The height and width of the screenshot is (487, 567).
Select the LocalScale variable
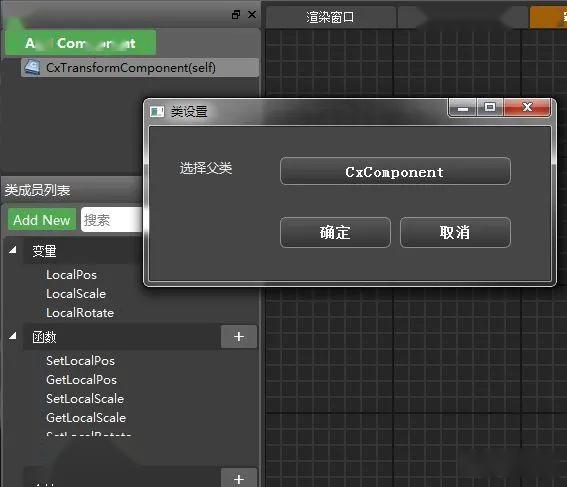pos(76,294)
